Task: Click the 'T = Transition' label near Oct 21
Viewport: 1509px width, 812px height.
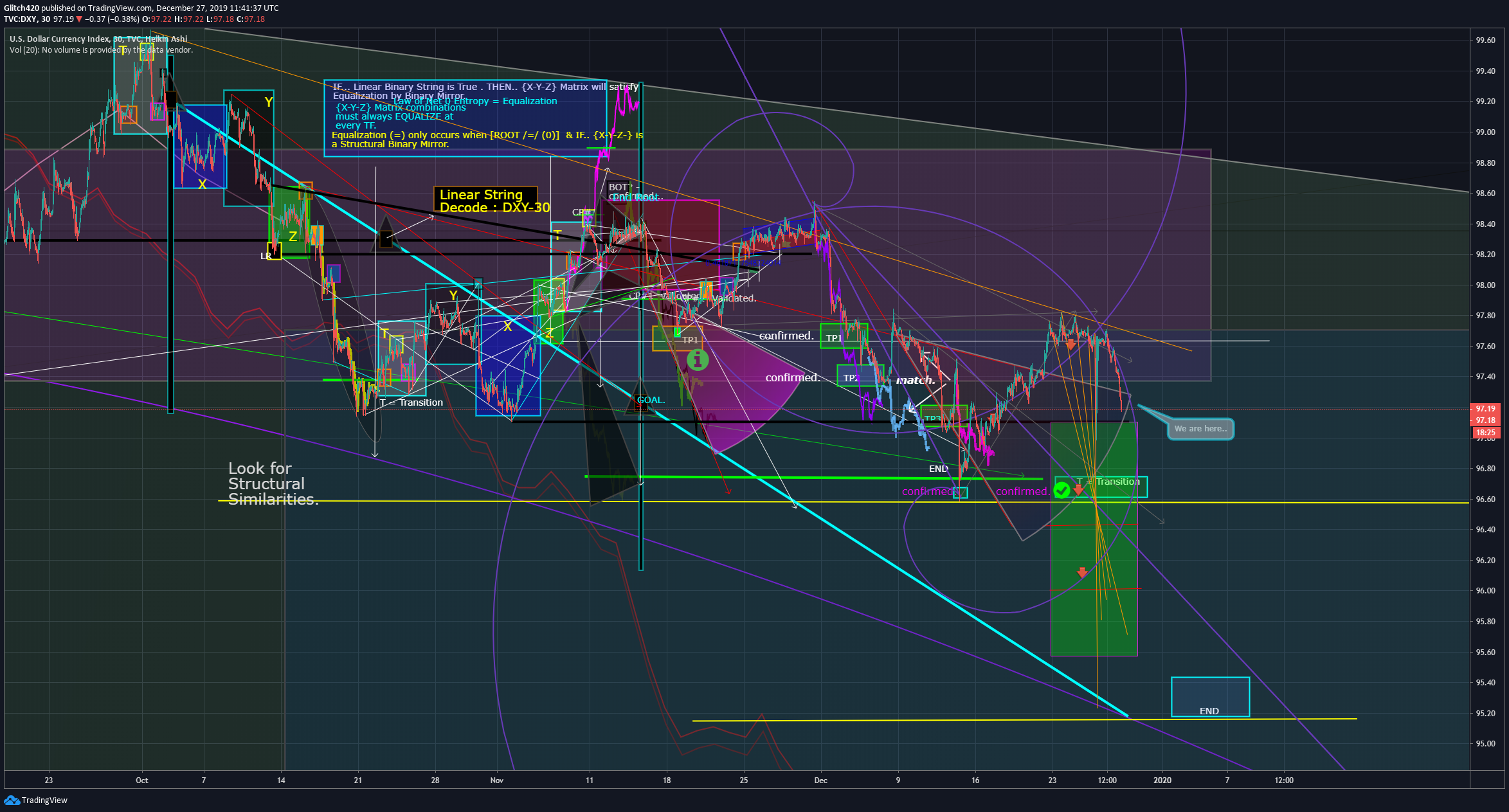Action: [x=411, y=402]
